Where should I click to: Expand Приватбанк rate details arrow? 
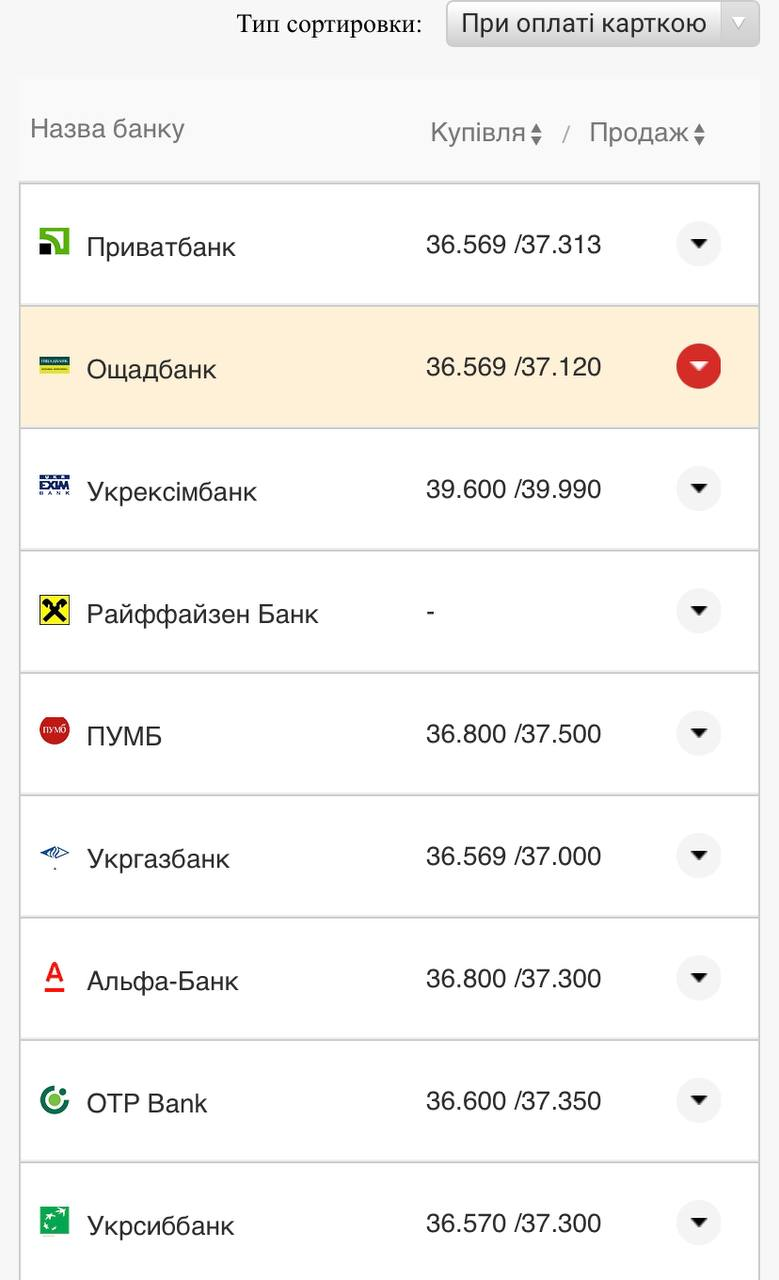click(698, 244)
